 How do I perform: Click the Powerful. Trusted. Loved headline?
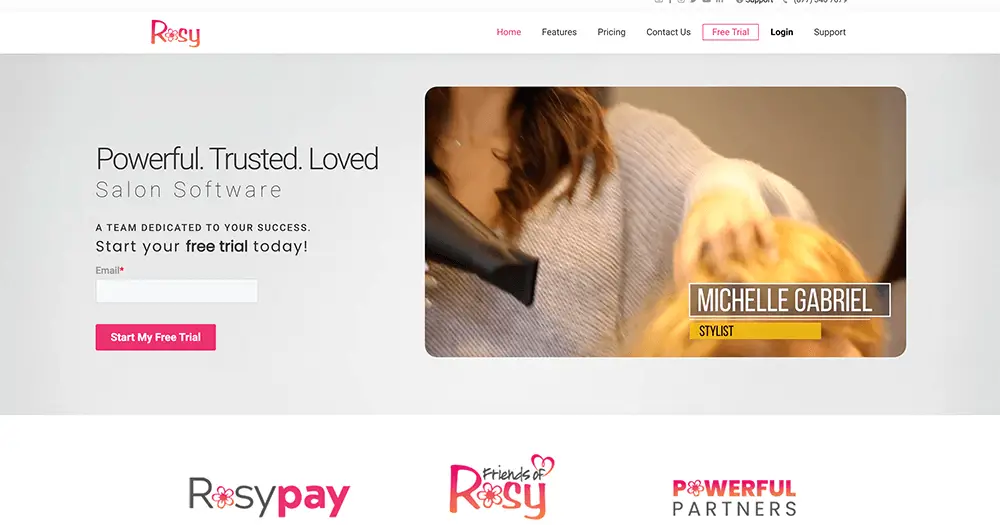click(237, 159)
